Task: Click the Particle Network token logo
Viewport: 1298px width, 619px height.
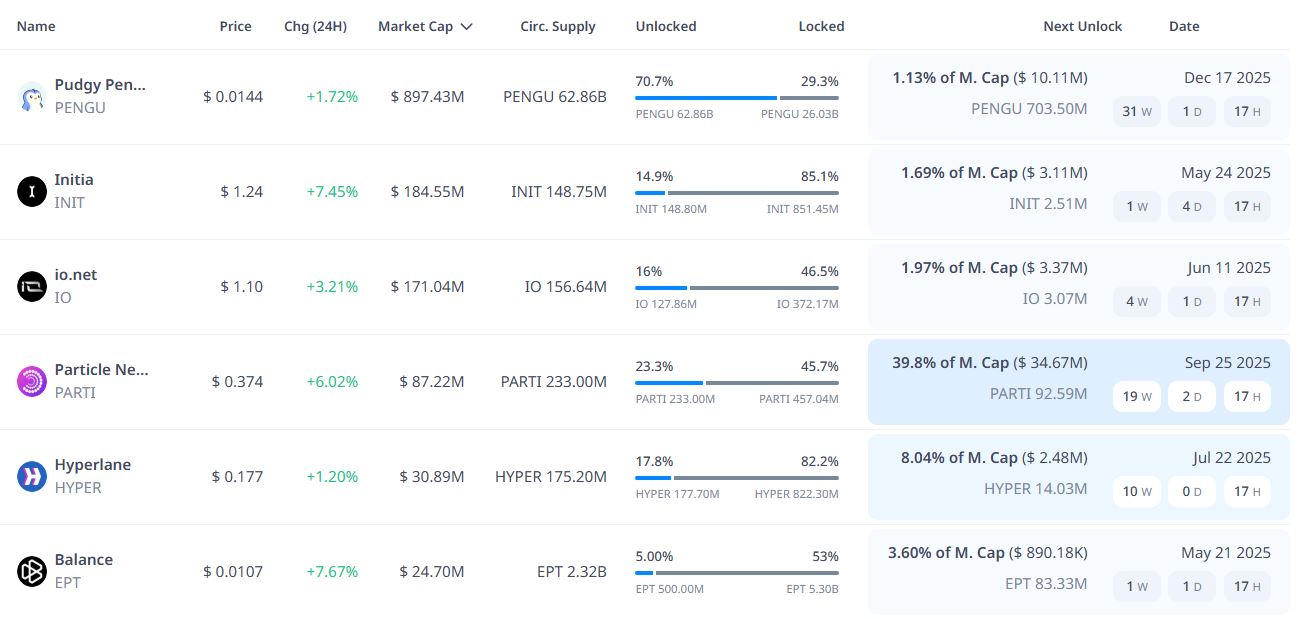Action: pyautogui.click(x=32, y=381)
